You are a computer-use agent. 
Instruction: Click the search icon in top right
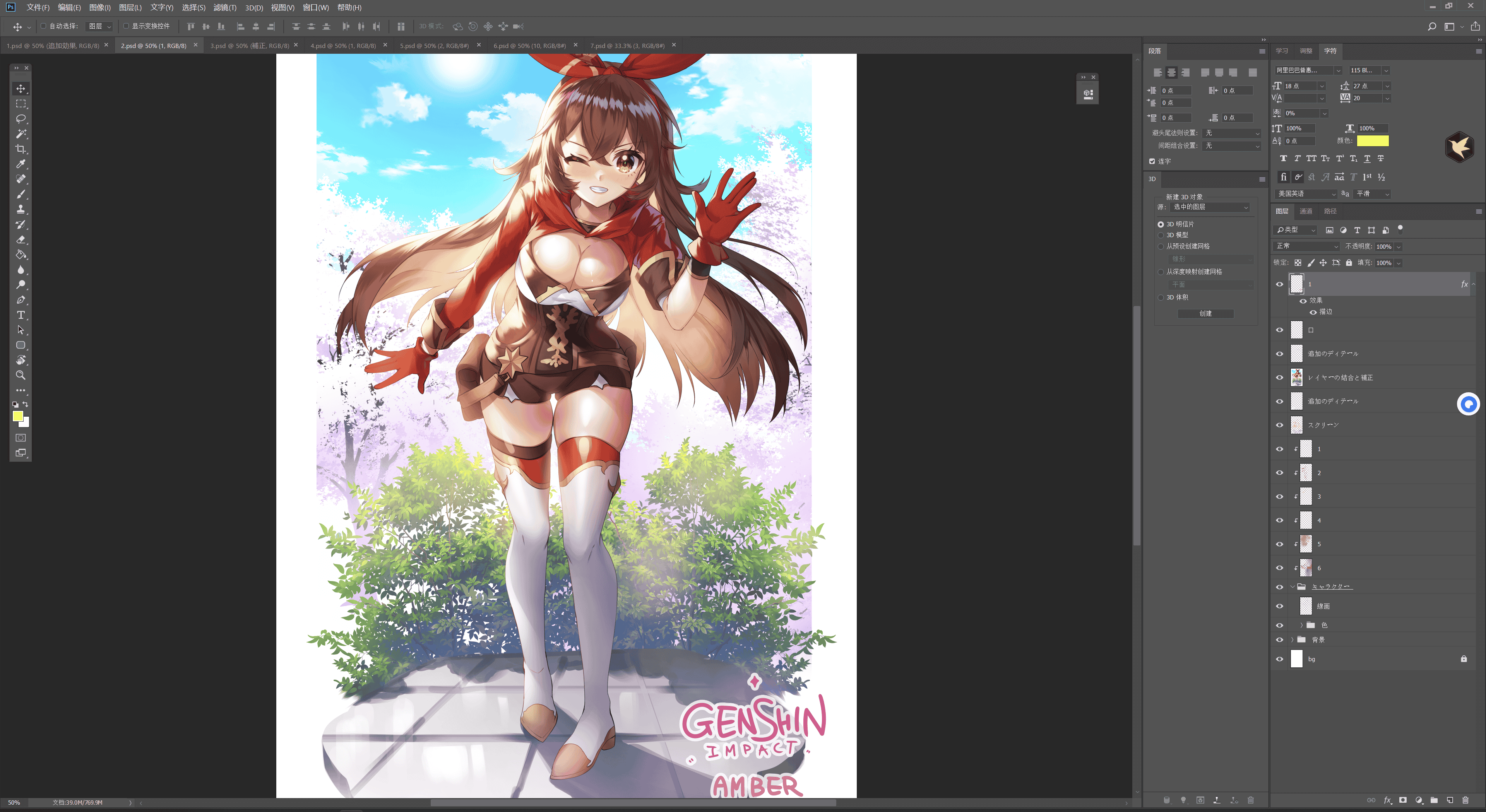pos(1432,27)
